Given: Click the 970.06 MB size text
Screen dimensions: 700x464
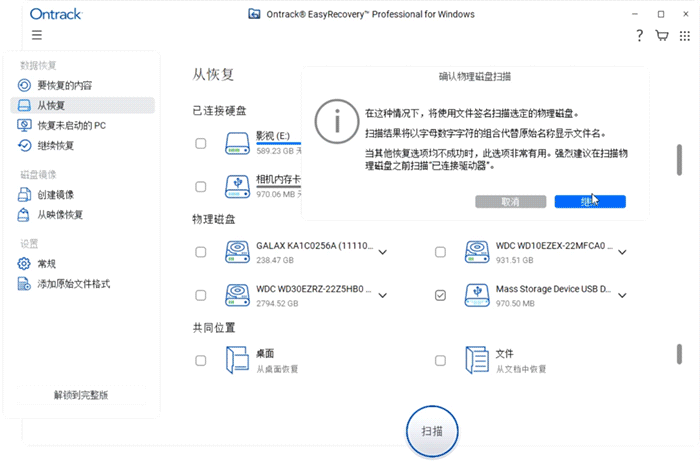Looking at the screenshot, I should (275, 194).
